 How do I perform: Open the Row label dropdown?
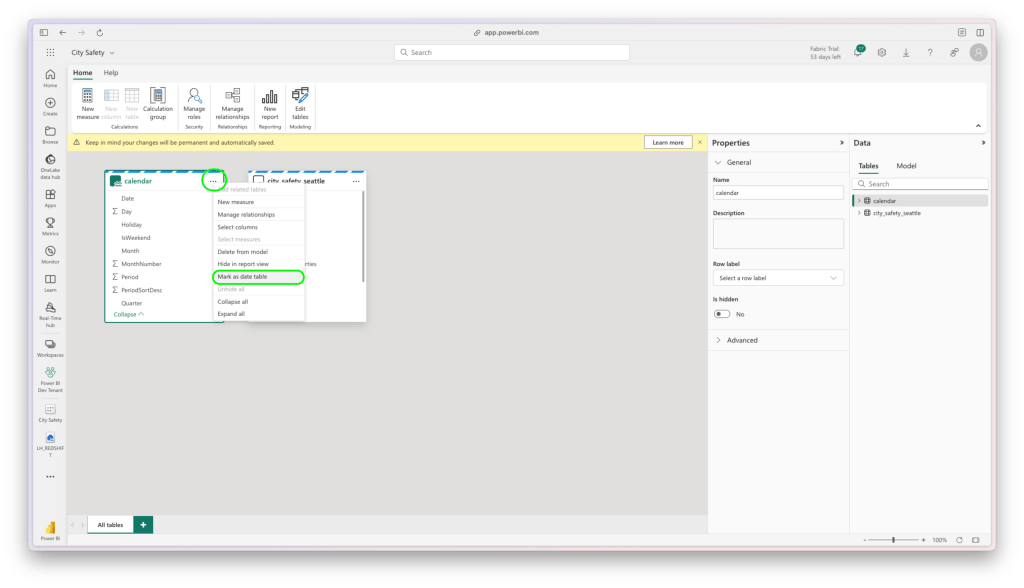point(778,278)
